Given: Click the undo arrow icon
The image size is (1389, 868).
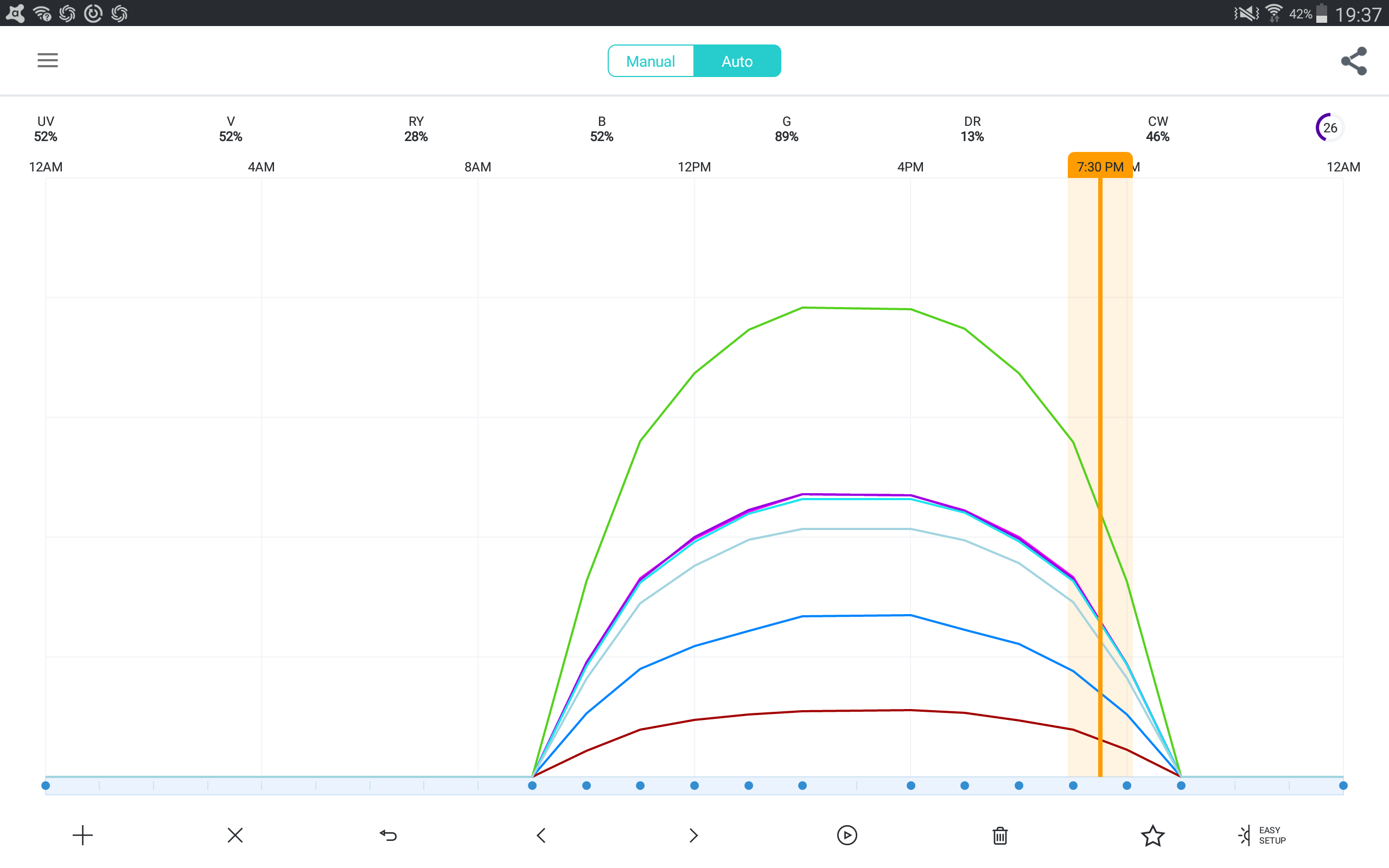Looking at the screenshot, I should click(388, 835).
